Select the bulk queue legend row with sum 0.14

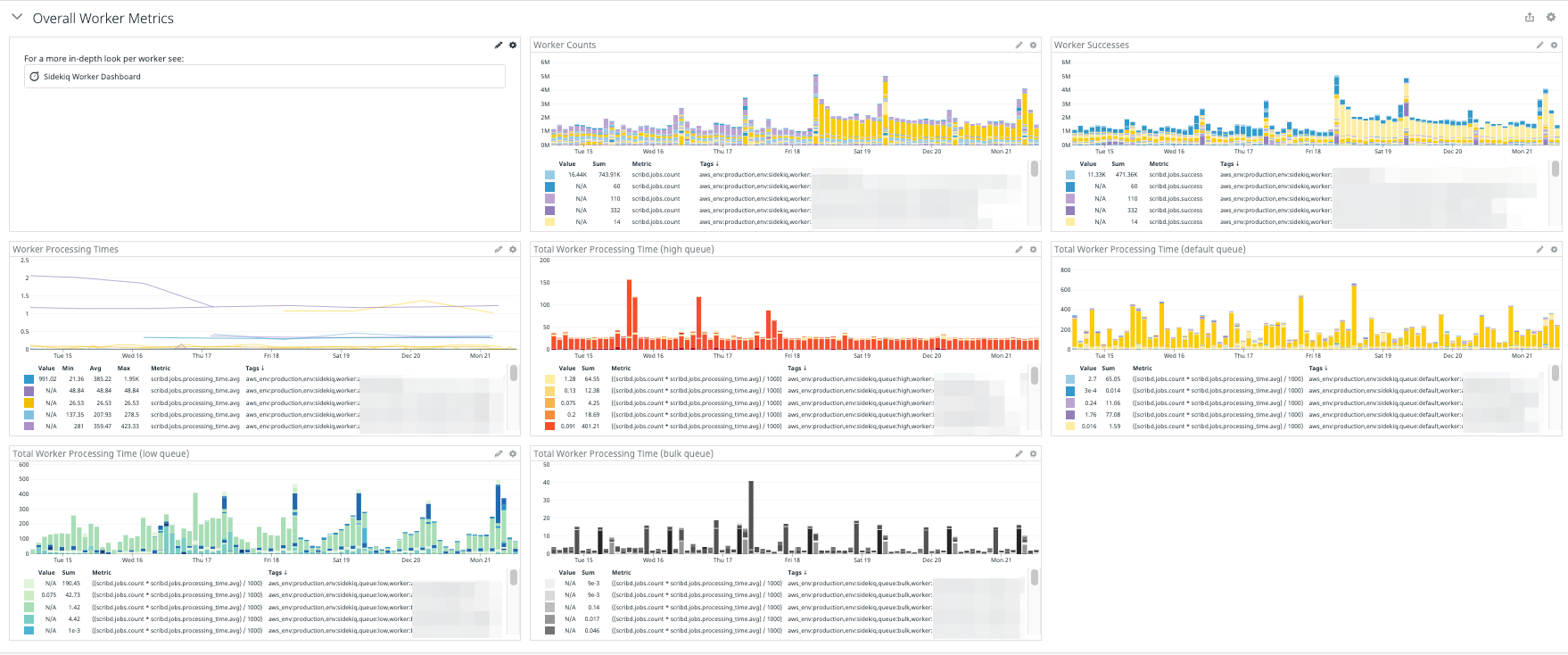pyautogui.click(x=785, y=607)
